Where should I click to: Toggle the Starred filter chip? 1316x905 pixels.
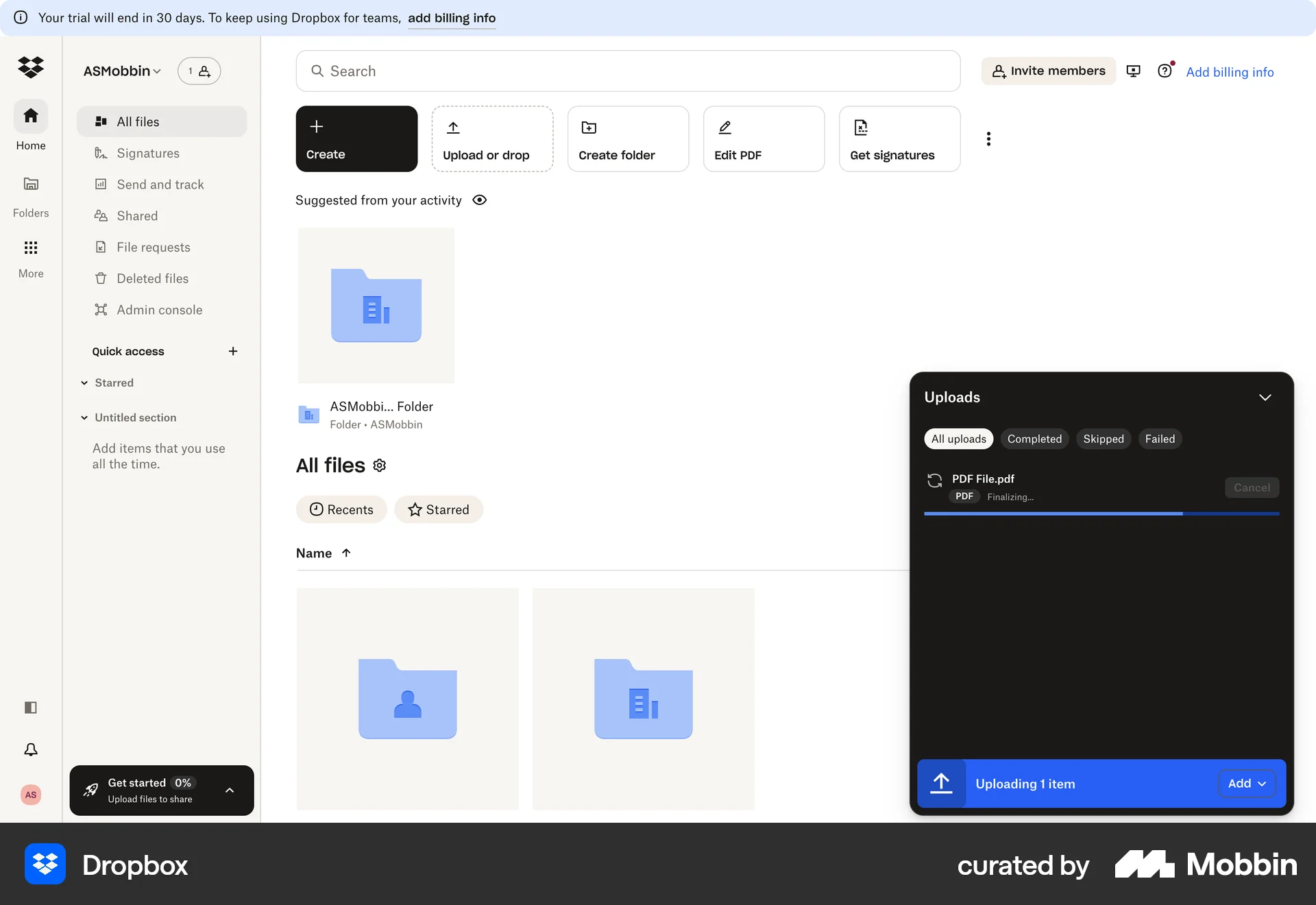(438, 509)
